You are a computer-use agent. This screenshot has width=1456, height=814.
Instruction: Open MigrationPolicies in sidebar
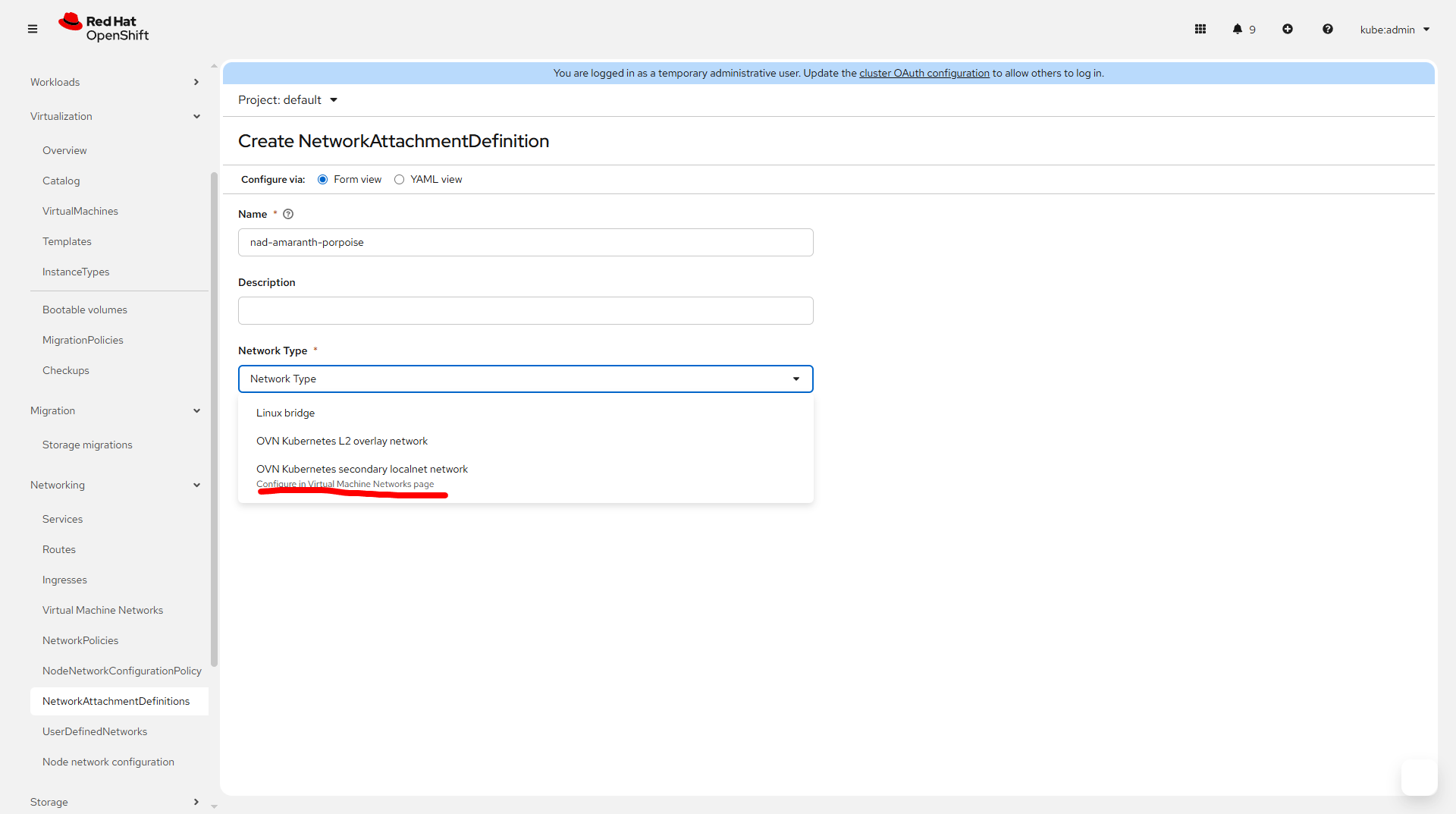(x=83, y=340)
